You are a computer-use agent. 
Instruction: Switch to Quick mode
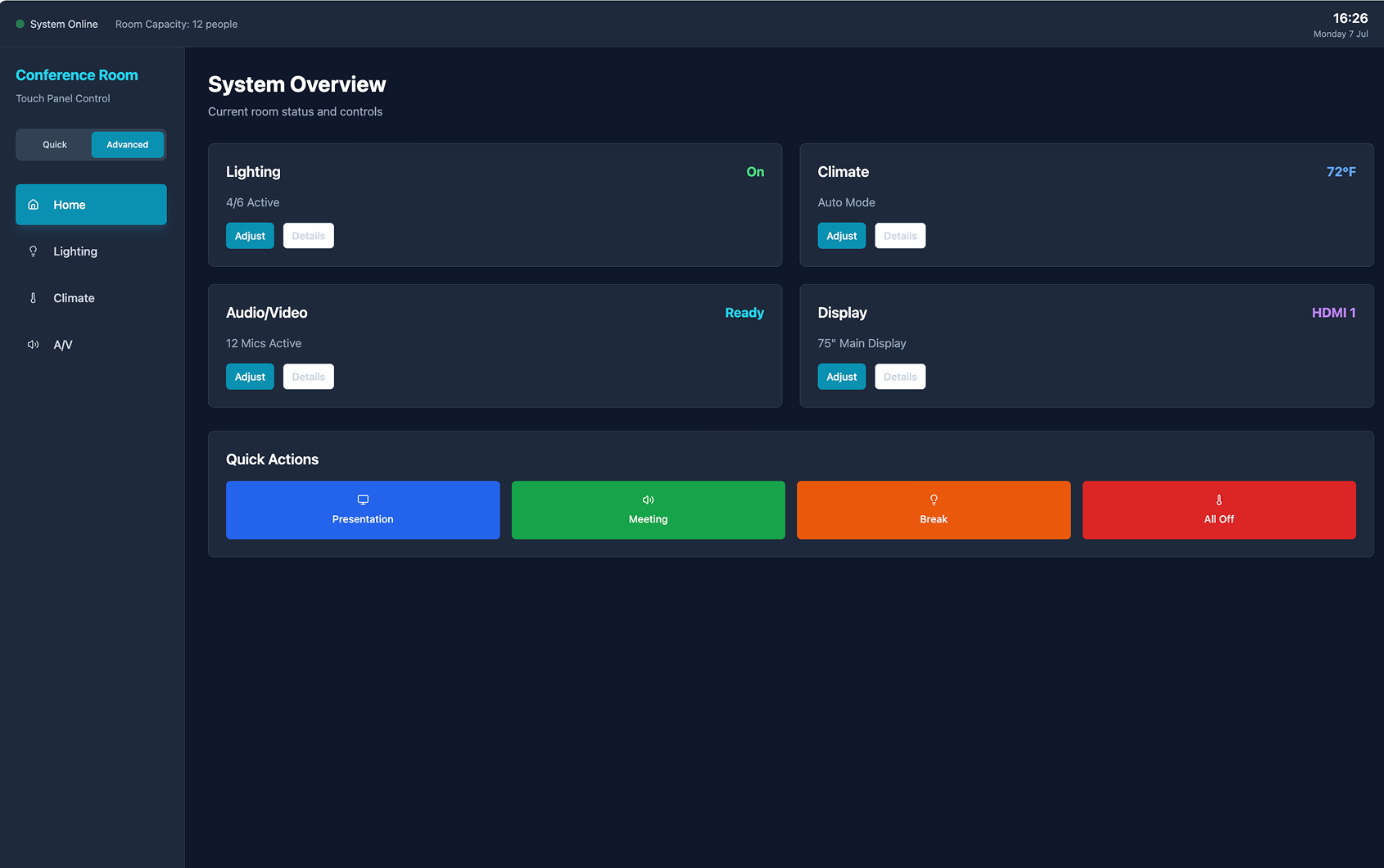pos(55,145)
